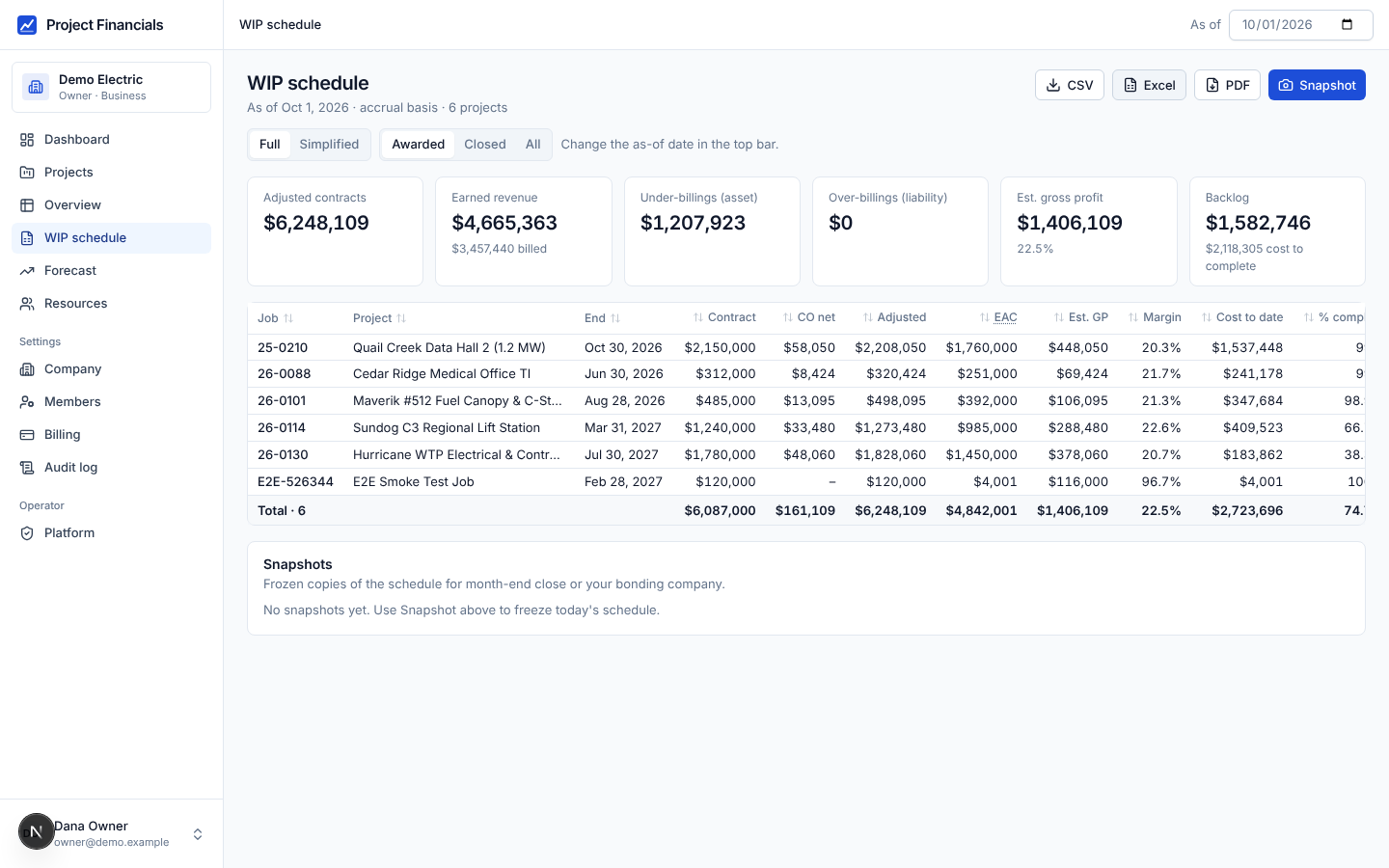Filter projects by Closed status
Image resolution: width=1389 pixels, height=868 pixels.
click(485, 145)
